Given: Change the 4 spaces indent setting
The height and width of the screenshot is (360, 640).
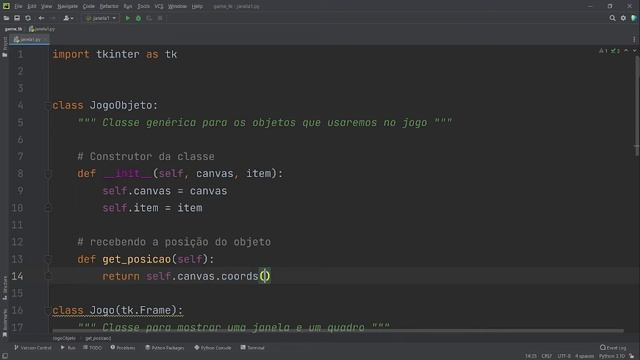Looking at the screenshot, I should point(584,356).
